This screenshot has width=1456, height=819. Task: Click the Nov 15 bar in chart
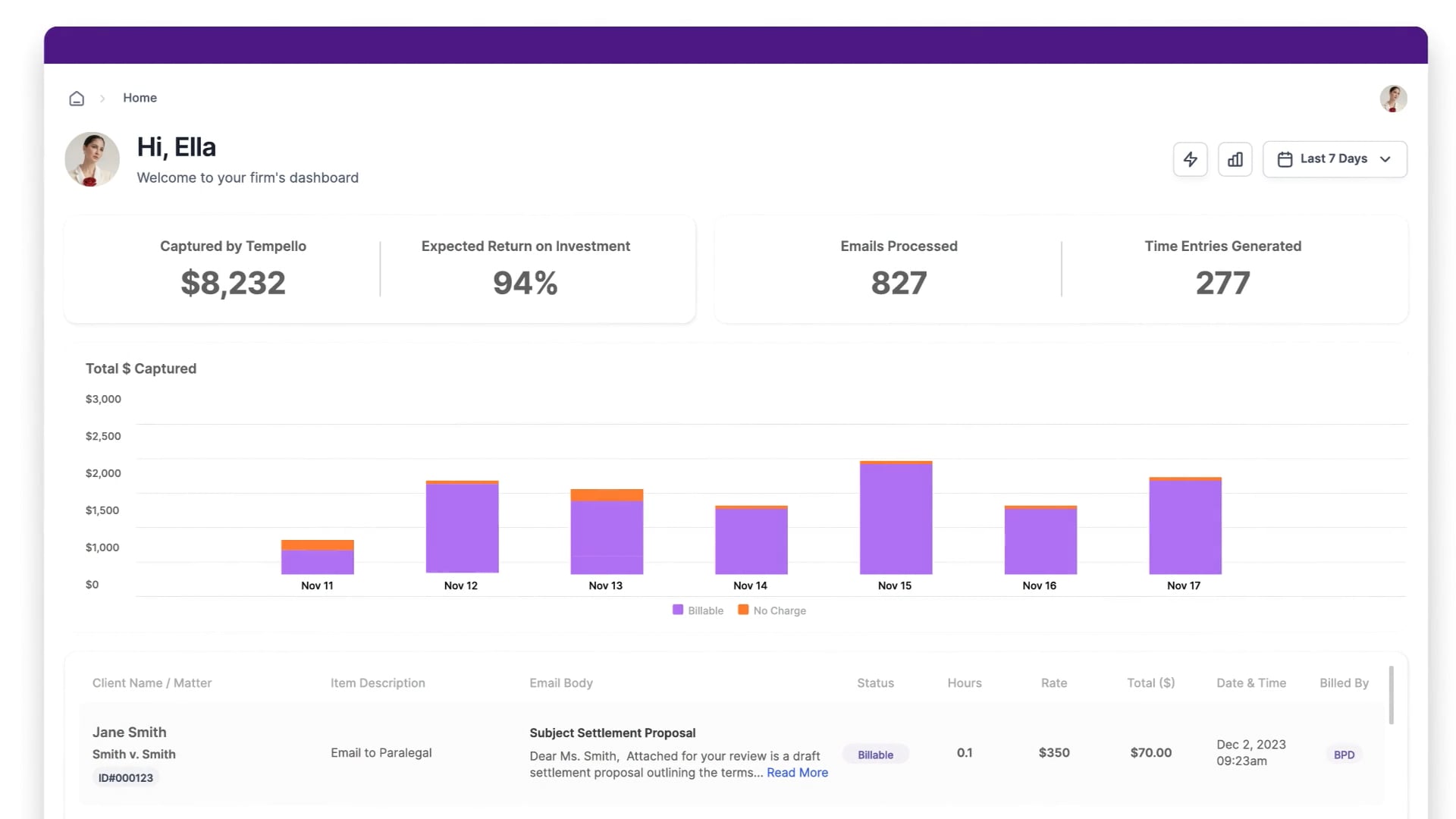point(896,517)
